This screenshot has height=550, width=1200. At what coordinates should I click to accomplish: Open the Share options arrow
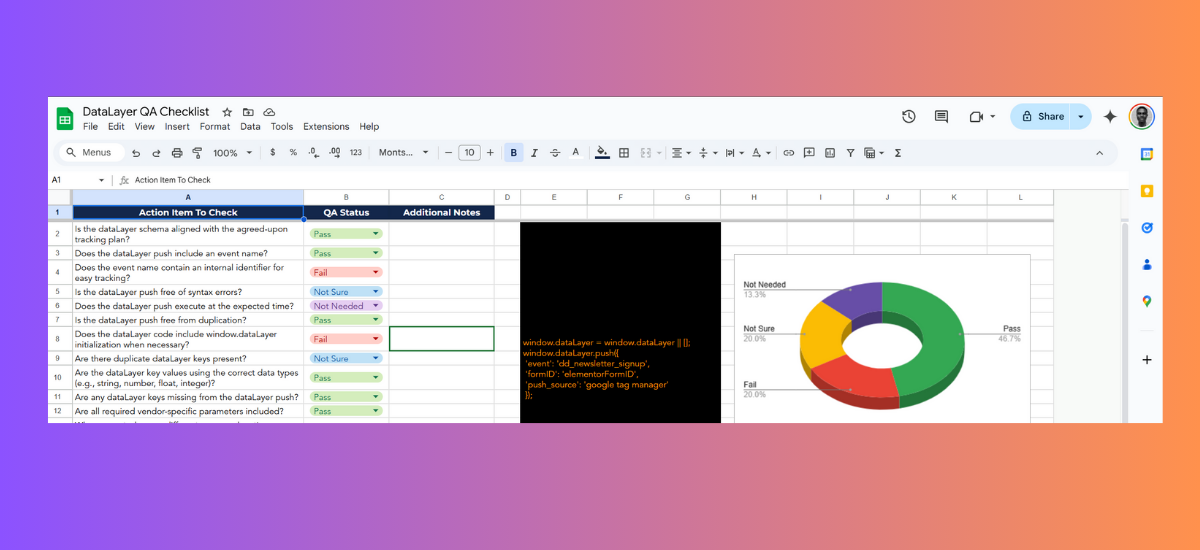pyautogui.click(x=1080, y=117)
